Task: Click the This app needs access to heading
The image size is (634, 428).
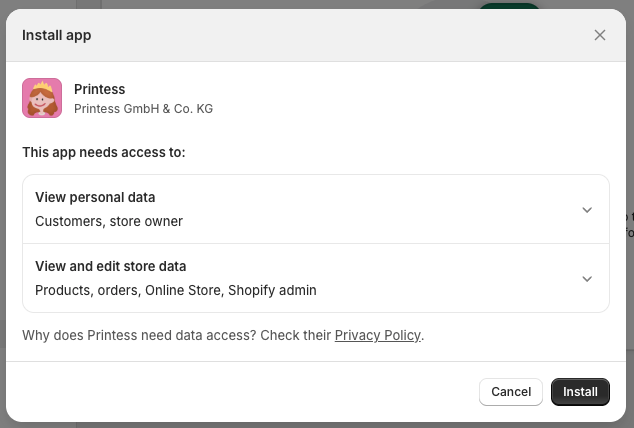Action: point(104,152)
